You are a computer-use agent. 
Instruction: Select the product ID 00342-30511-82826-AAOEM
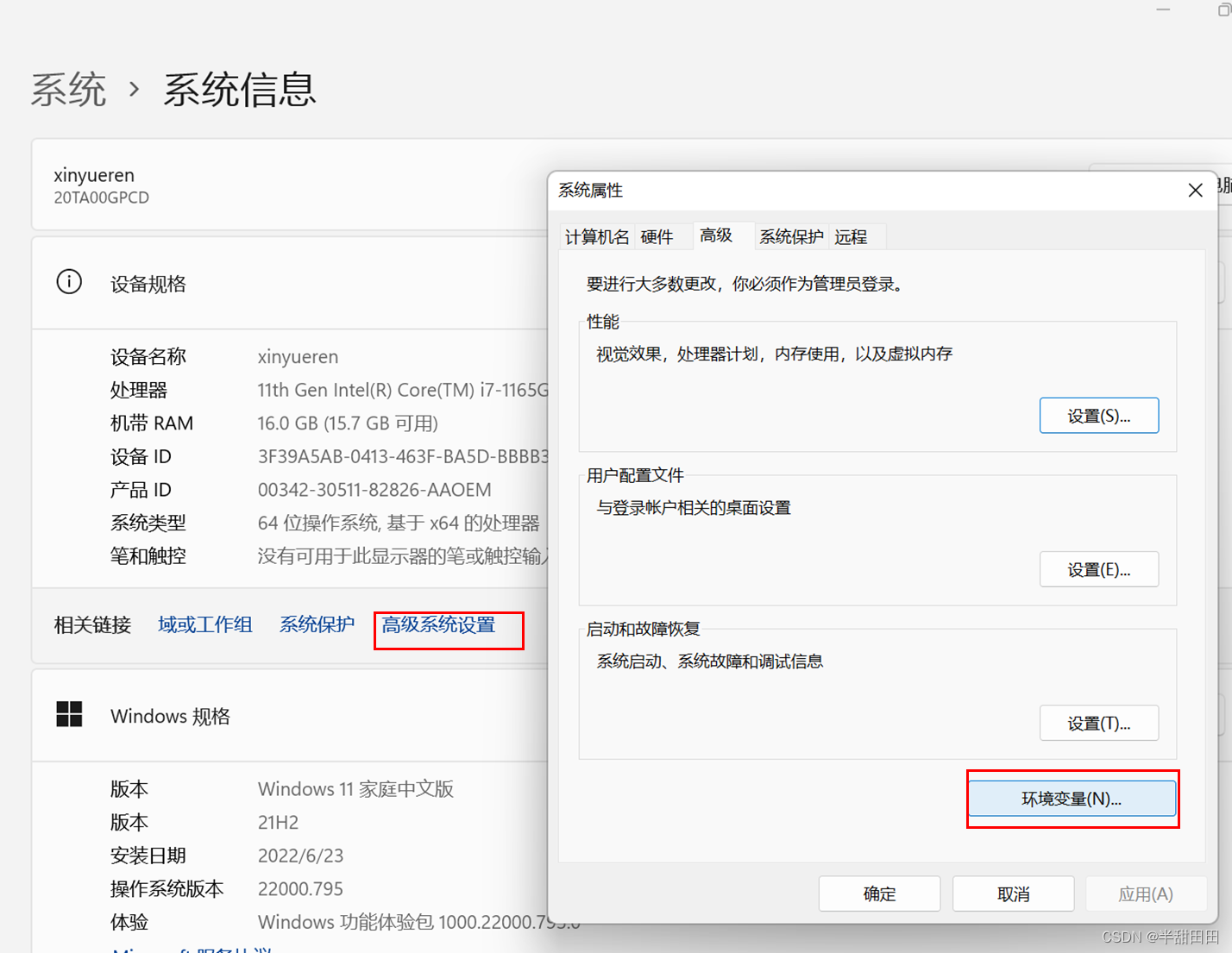[x=374, y=489]
